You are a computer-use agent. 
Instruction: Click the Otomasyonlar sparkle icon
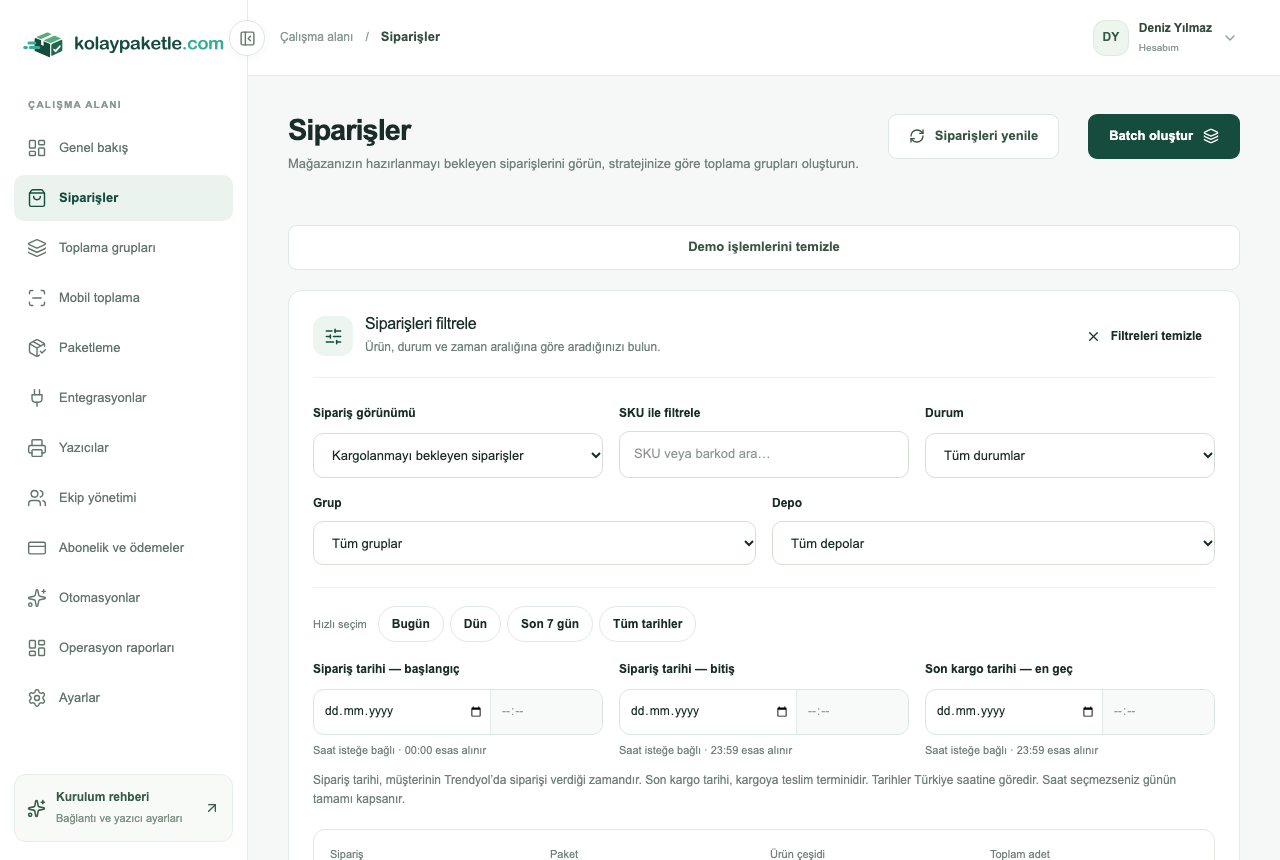click(x=37, y=598)
